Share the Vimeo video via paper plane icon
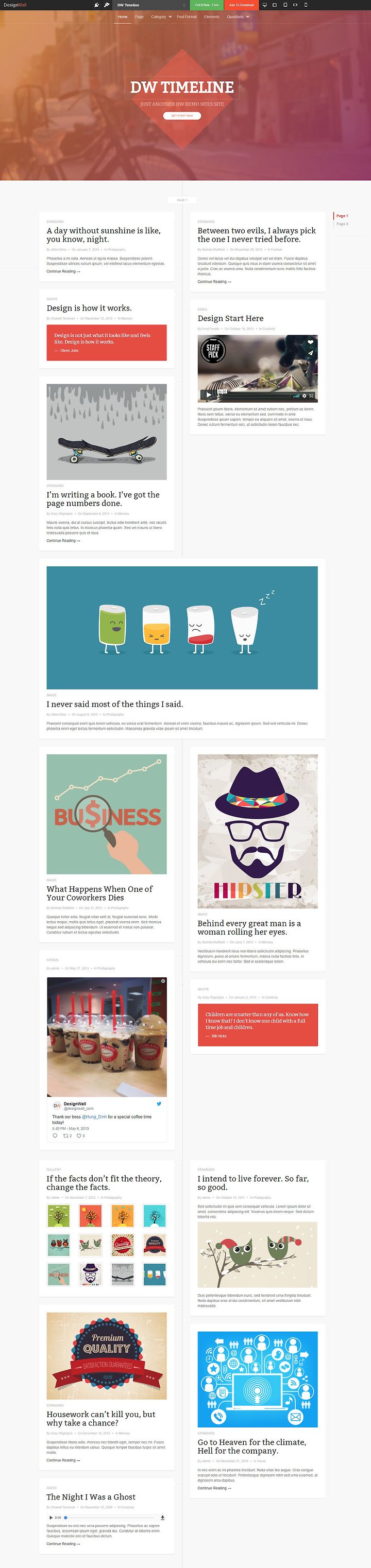The image size is (371, 1568). click(310, 352)
